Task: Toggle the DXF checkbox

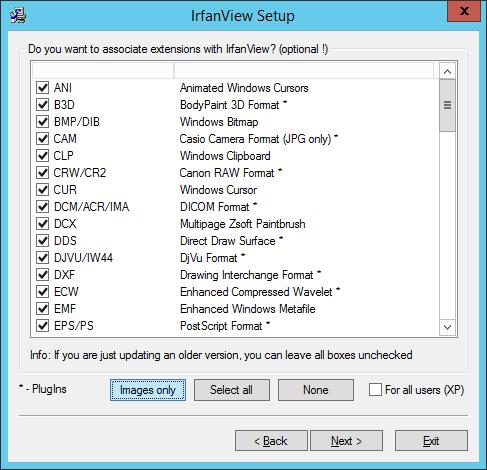Action: click(x=42, y=275)
